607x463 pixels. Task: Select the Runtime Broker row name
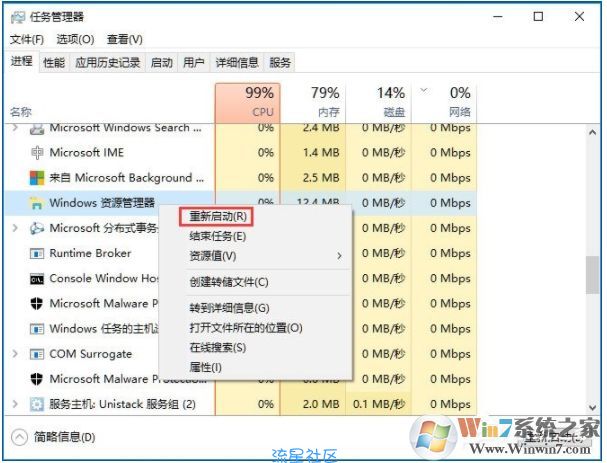click(x=90, y=253)
